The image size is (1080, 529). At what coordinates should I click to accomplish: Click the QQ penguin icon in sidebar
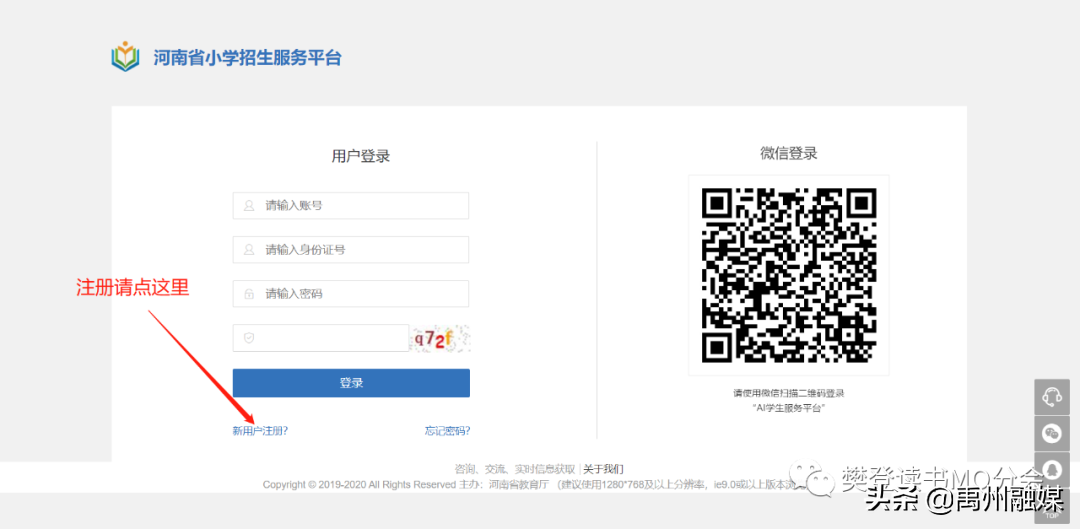click(x=1052, y=469)
